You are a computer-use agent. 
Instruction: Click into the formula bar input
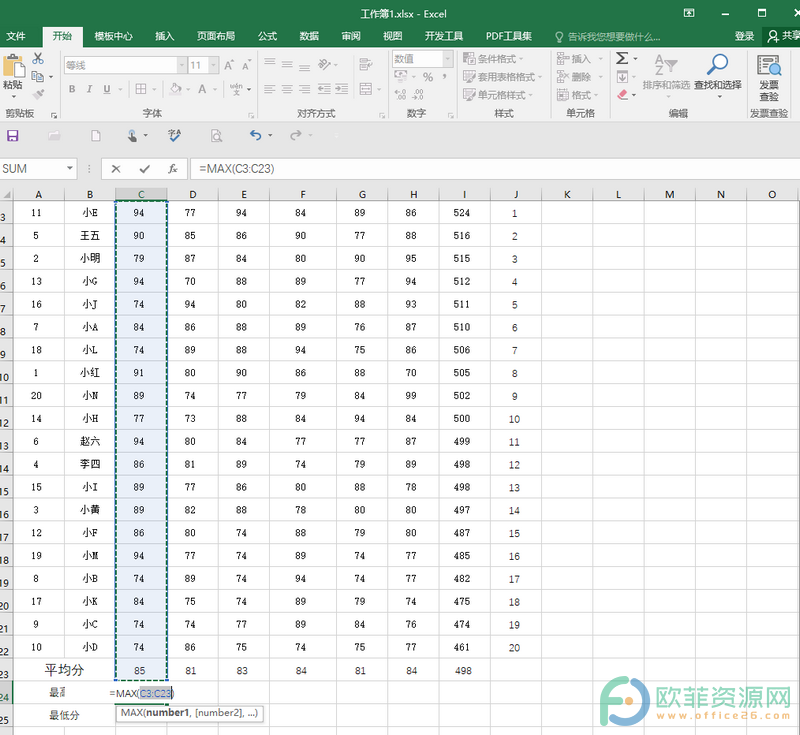[x=495, y=169]
